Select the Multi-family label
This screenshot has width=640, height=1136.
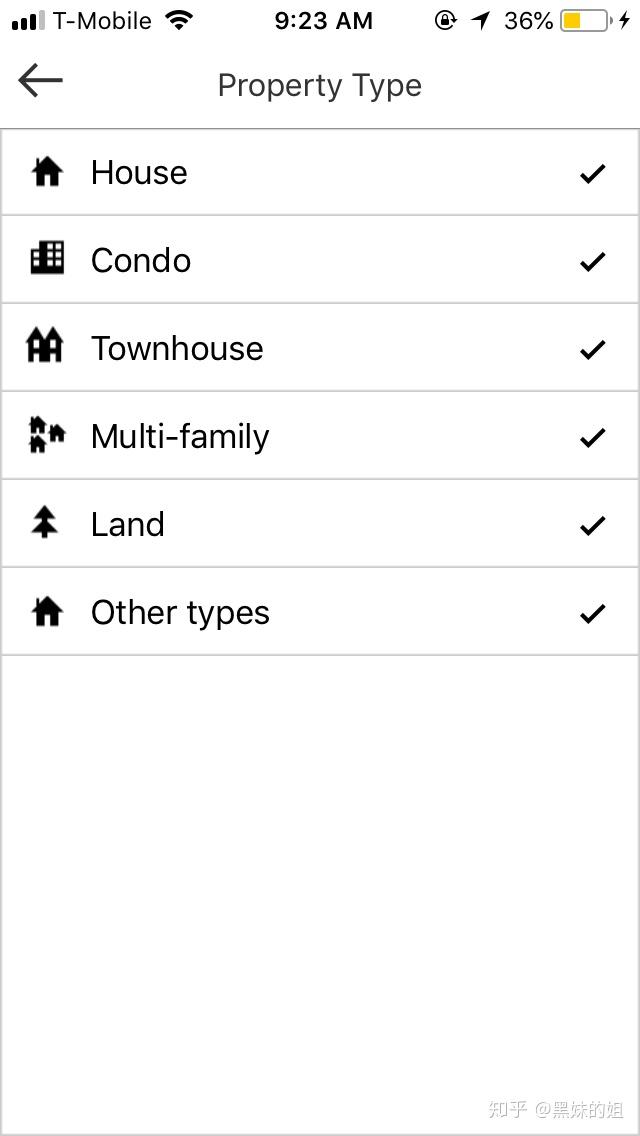tap(180, 437)
